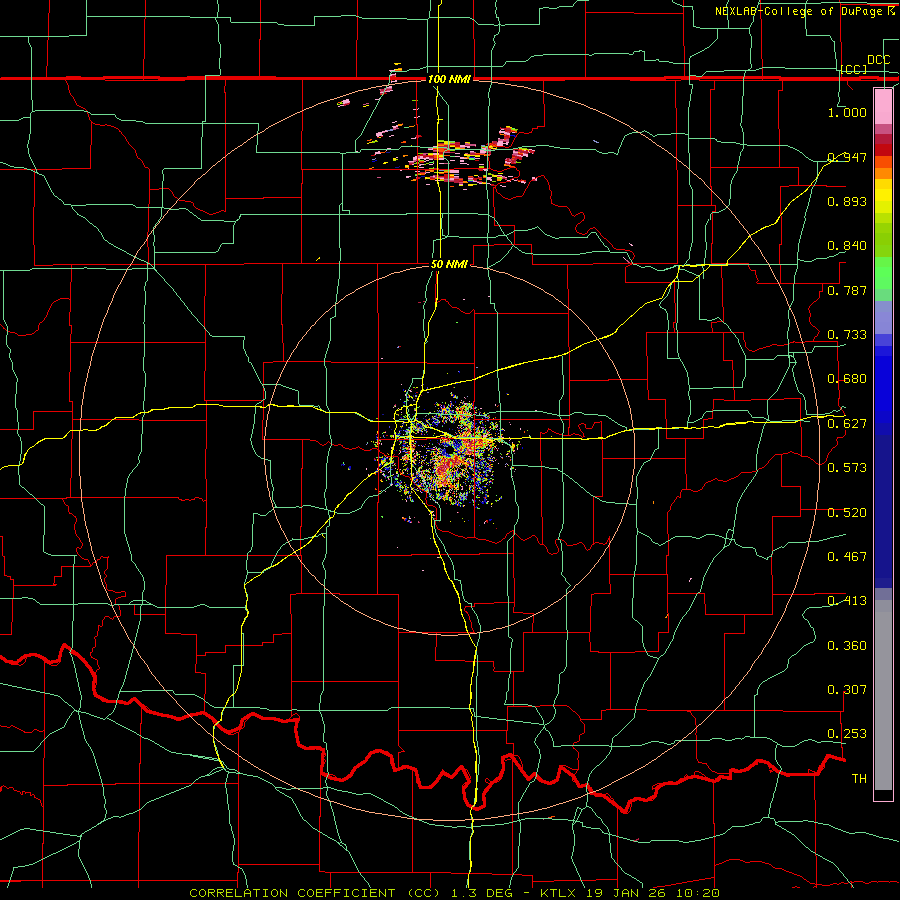The width and height of the screenshot is (900, 900).
Task: Pick the bright green color bar segment
Action: (x=883, y=273)
